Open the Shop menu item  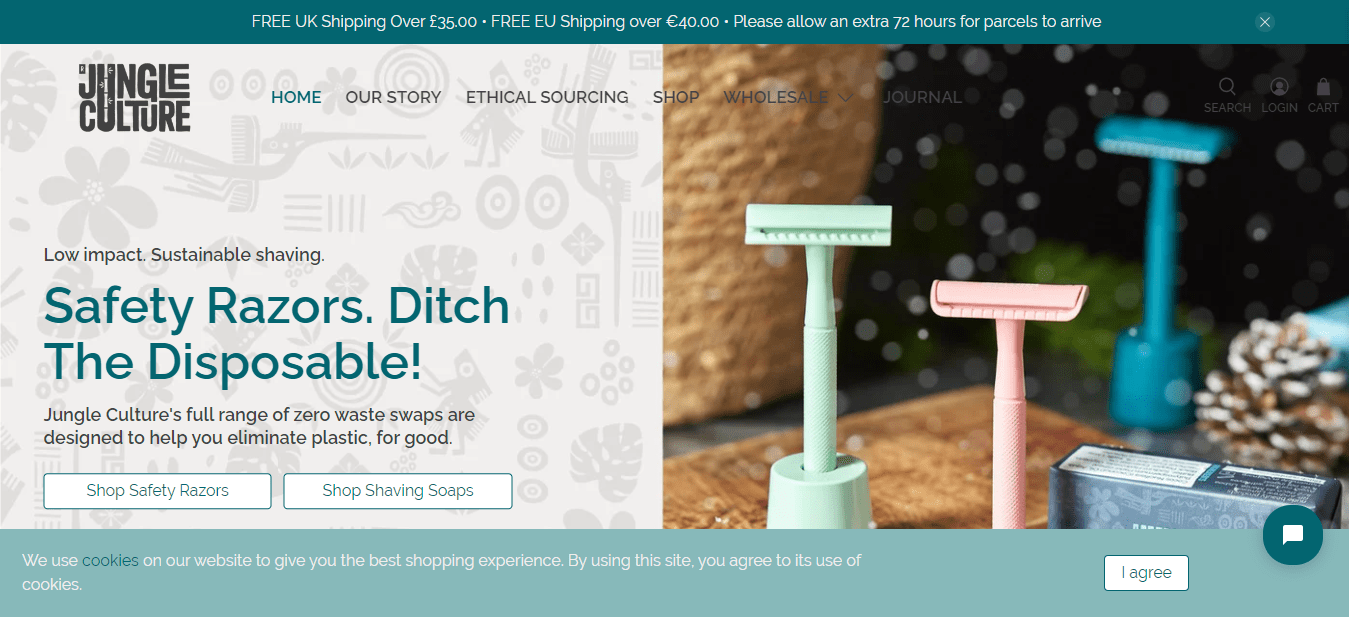coord(676,97)
